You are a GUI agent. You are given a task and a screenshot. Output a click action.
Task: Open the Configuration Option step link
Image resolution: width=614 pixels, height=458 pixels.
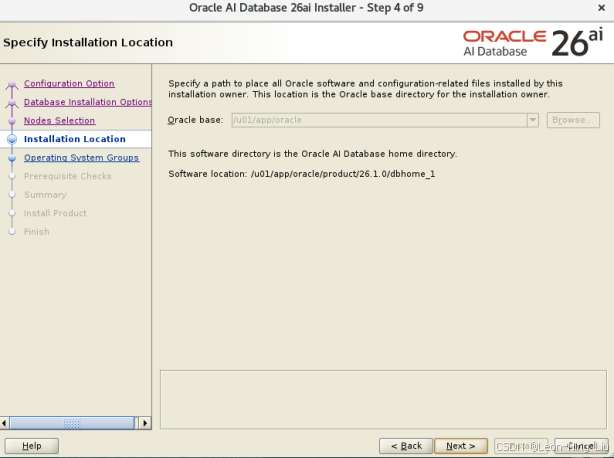69,83
